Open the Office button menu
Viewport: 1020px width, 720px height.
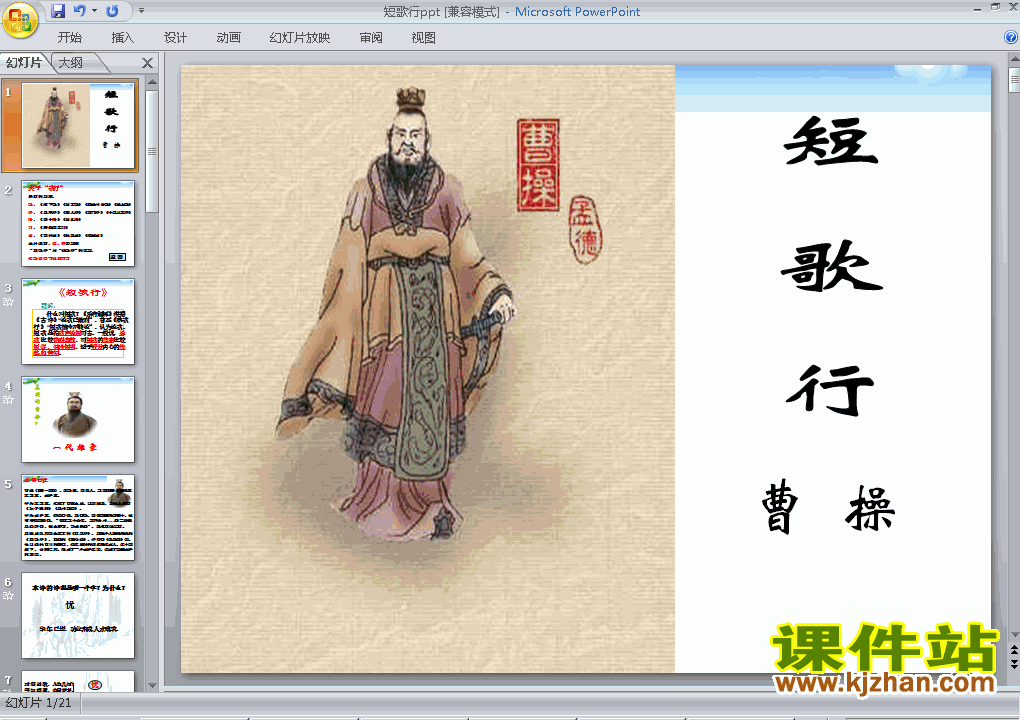point(20,20)
